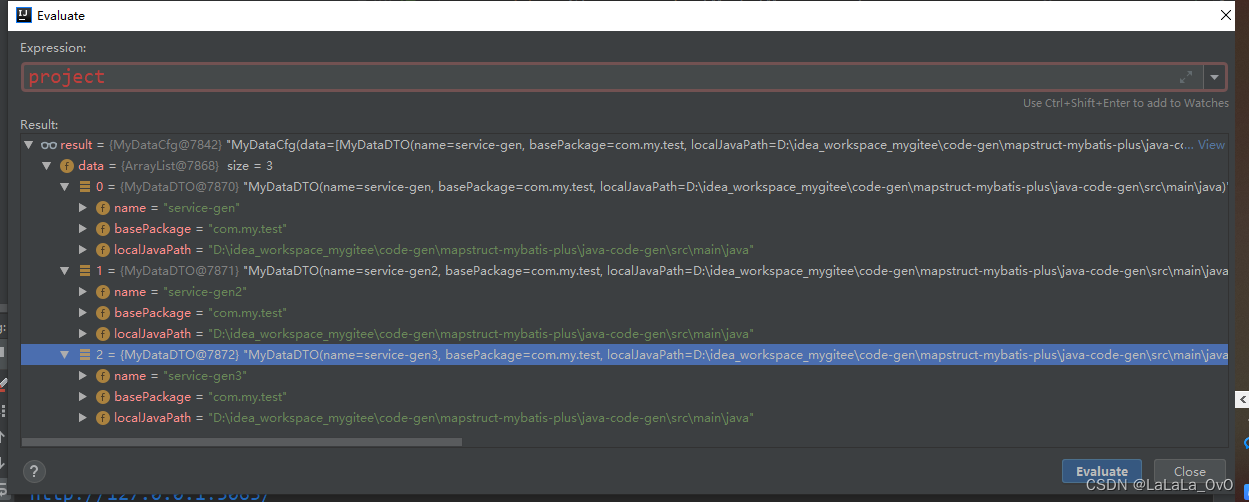This screenshot has height=502, width=1249.
Task: Click the horizontal scrollbar of Result tree
Action: click(241, 441)
